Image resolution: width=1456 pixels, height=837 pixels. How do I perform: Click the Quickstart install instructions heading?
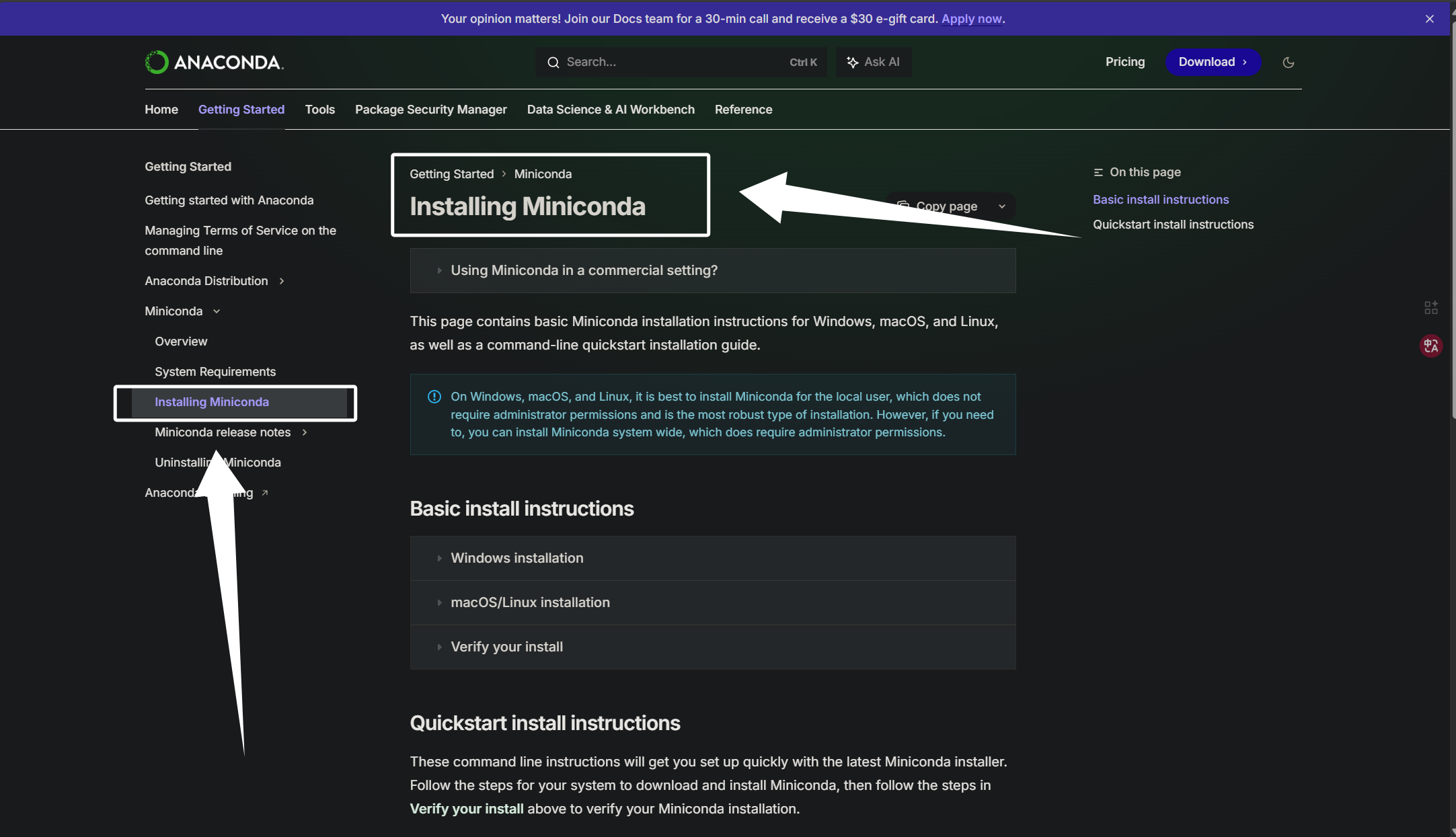(545, 723)
